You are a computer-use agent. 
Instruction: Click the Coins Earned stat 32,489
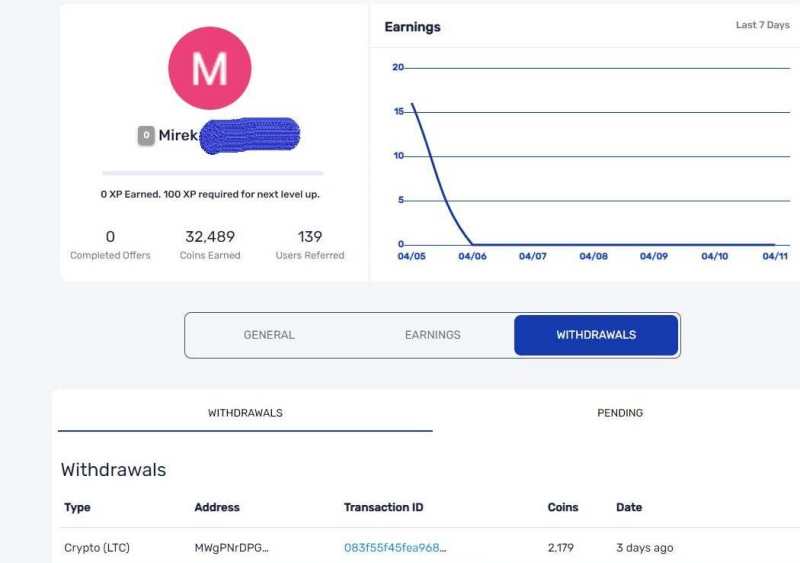click(x=210, y=237)
